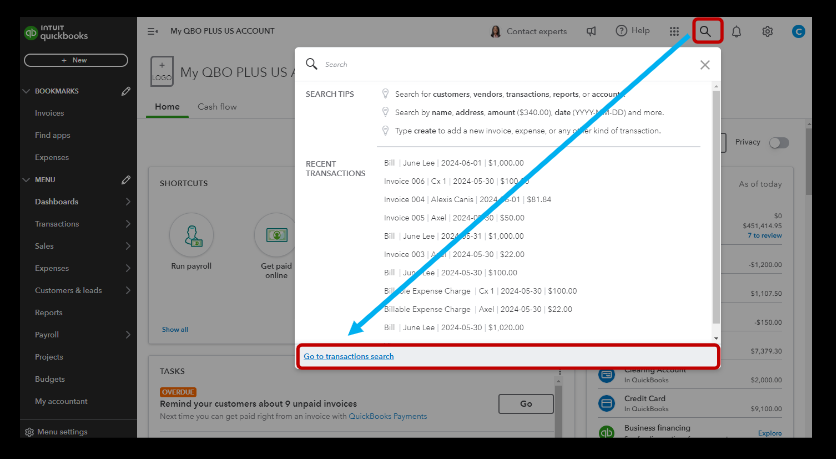Open Invoice 003 $22.00 transaction
Screen dimensions: 836x459
(x=454, y=254)
